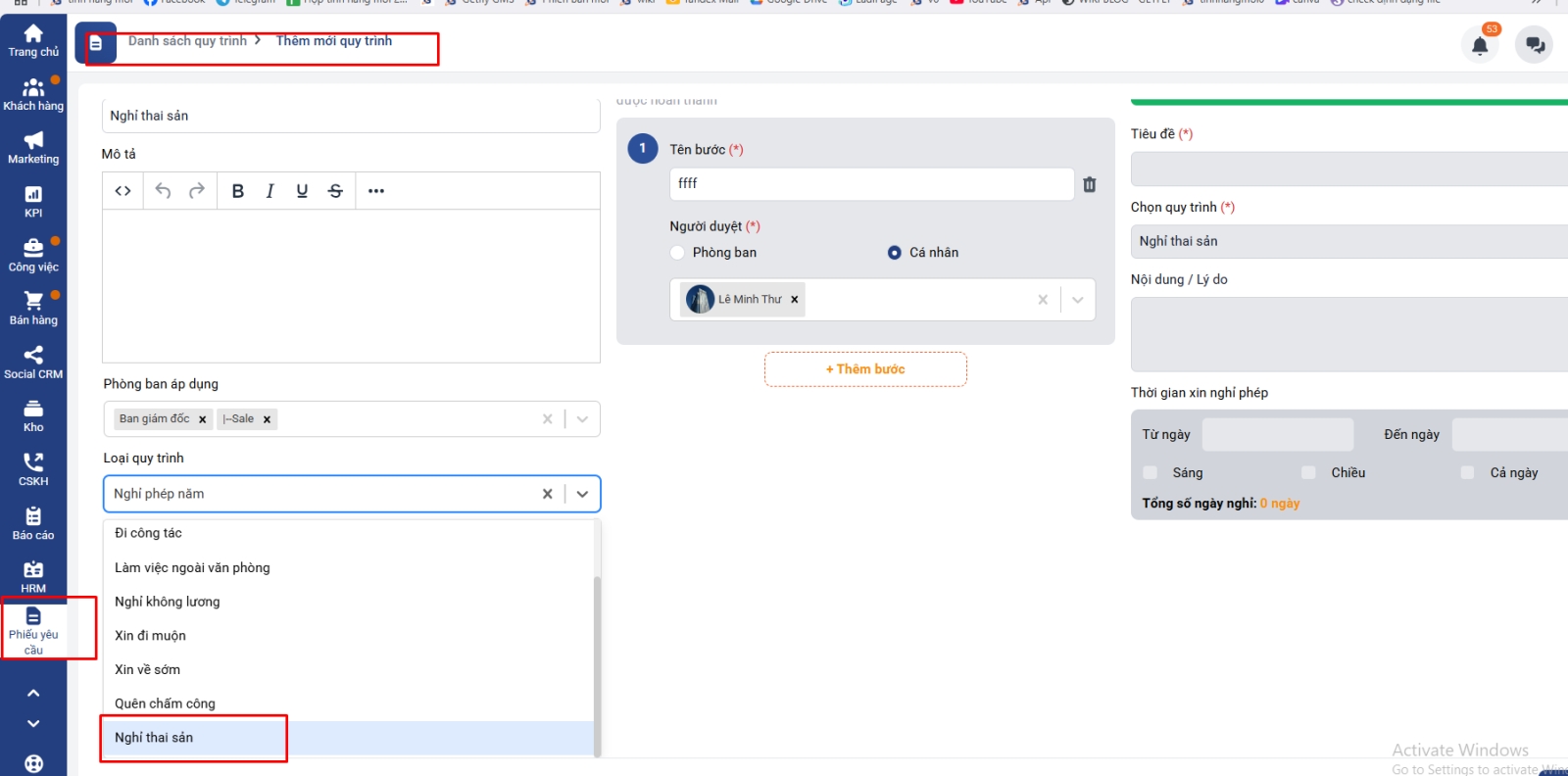The width and height of the screenshot is (1568, 776).
Task: Select the Cá nhân radio option
Action: point(894,253)
